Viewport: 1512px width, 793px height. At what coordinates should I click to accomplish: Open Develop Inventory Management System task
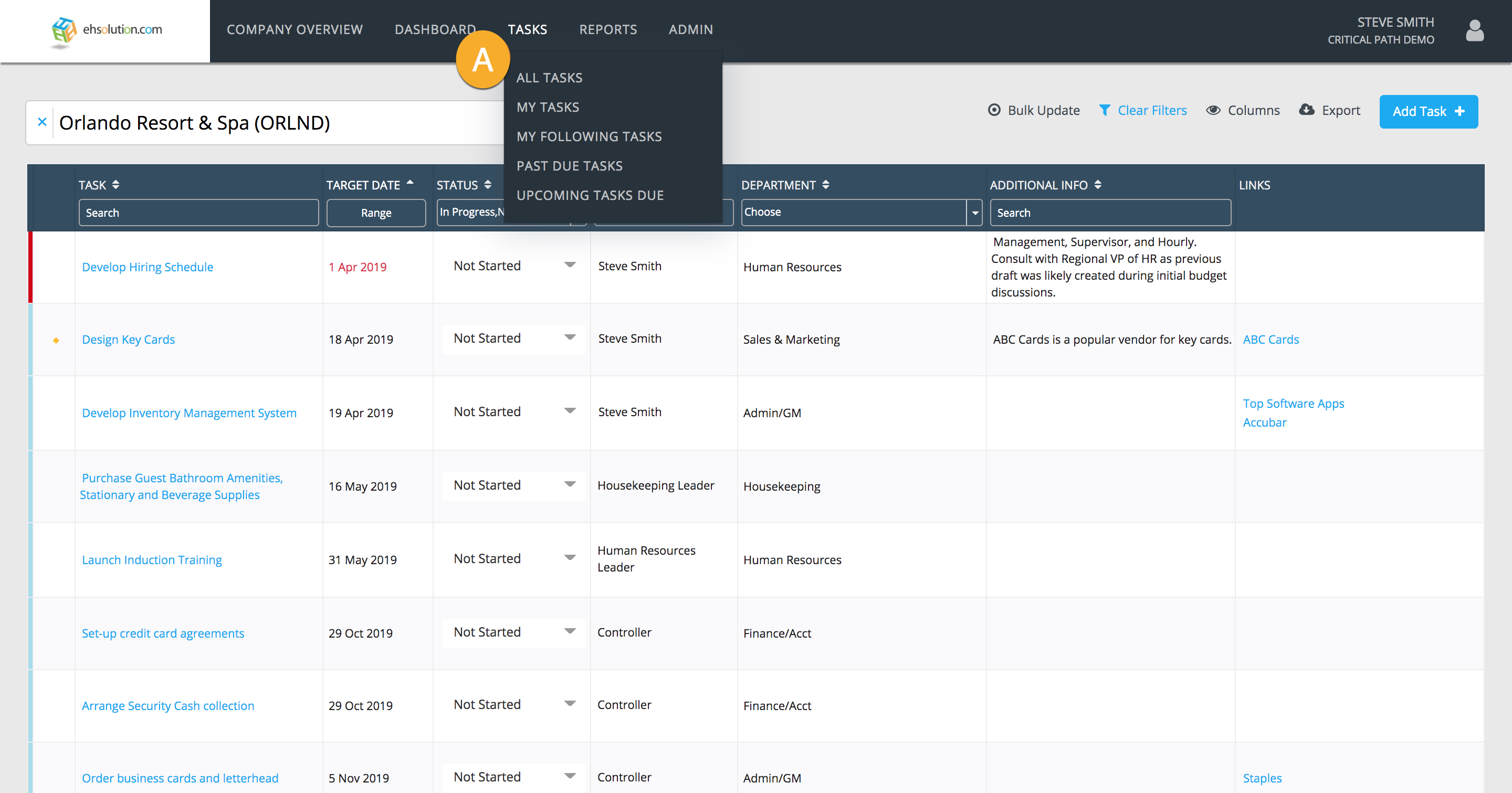[189, 413]
